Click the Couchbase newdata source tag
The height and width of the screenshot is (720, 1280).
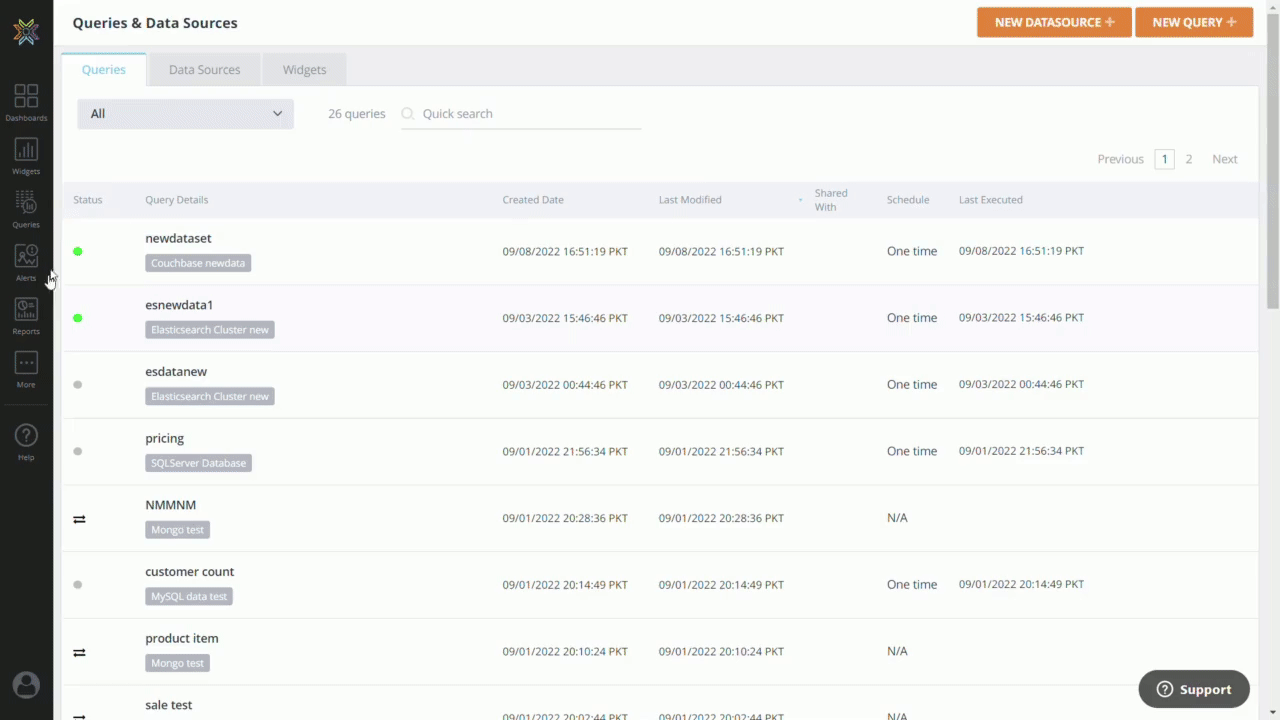pyautogui.click(x=197, y=262)
